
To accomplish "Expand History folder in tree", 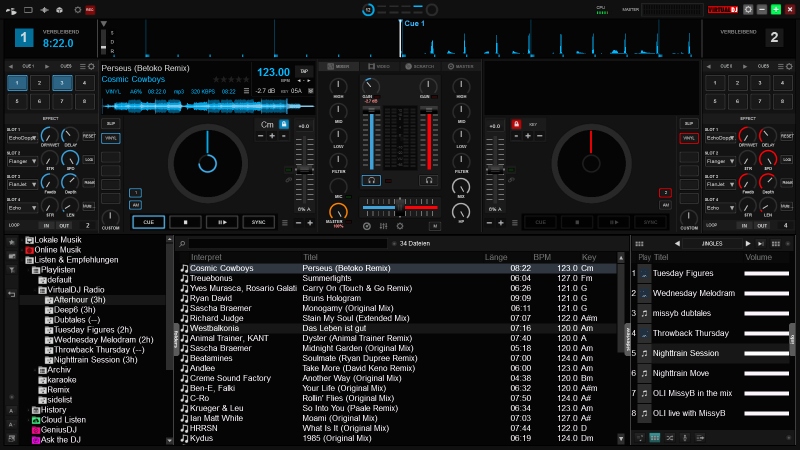I will [x=31, y=410].
